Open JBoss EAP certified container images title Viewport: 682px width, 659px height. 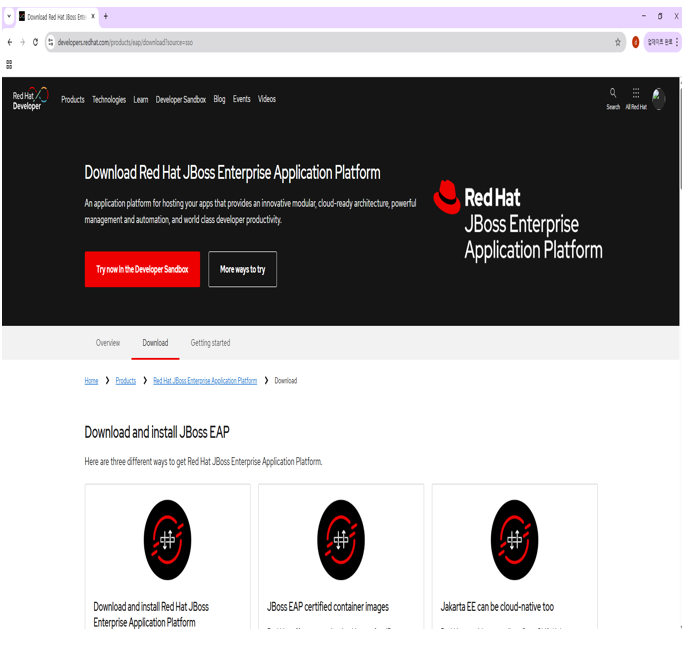point(328,606)
